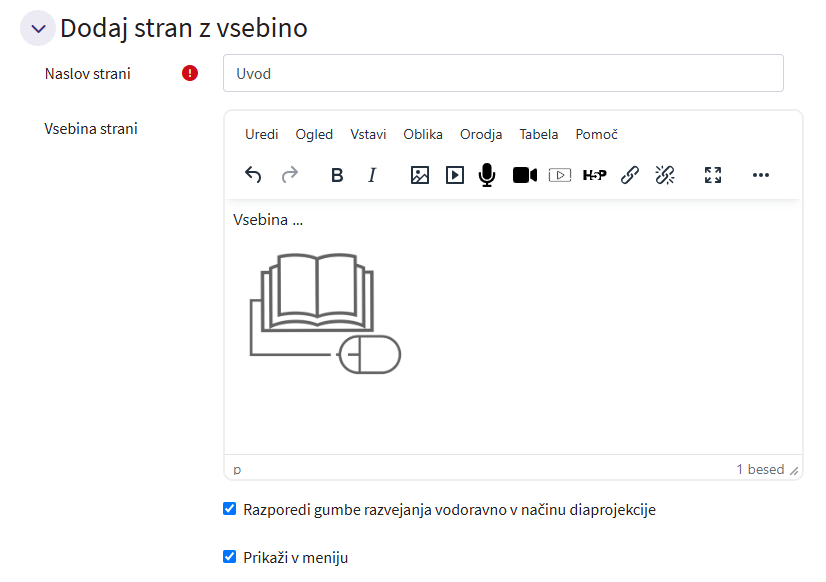Remove link using the unlink icon

(x=665, y=175)
